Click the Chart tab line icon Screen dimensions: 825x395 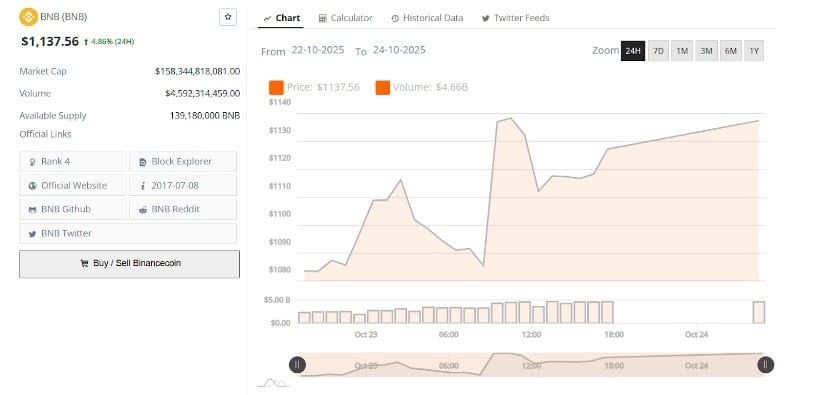pyautogui.click(x=267, y=18)
